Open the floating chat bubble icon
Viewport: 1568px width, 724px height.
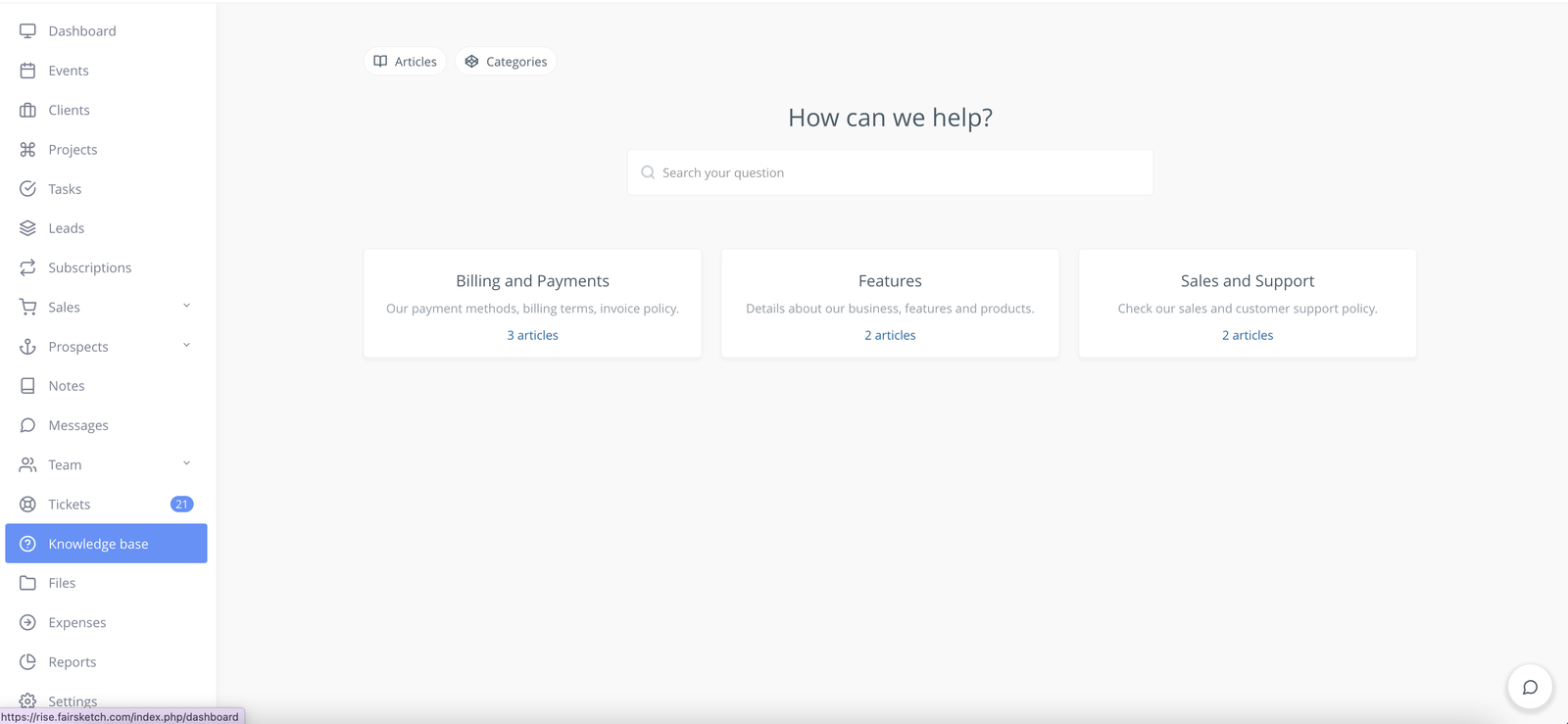point(1530,687)
